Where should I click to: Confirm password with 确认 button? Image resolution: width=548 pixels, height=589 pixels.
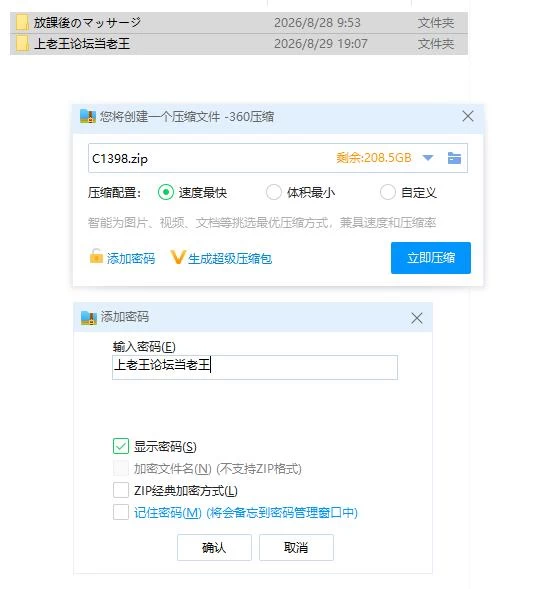214,547
